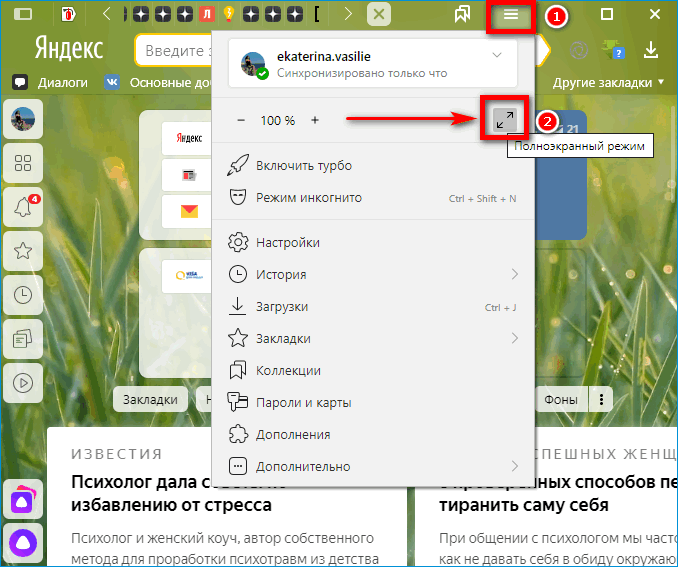The width and height of the screenshot is (678, 567).
Task: Open Настройки from the menu
Action: [373, 243]
